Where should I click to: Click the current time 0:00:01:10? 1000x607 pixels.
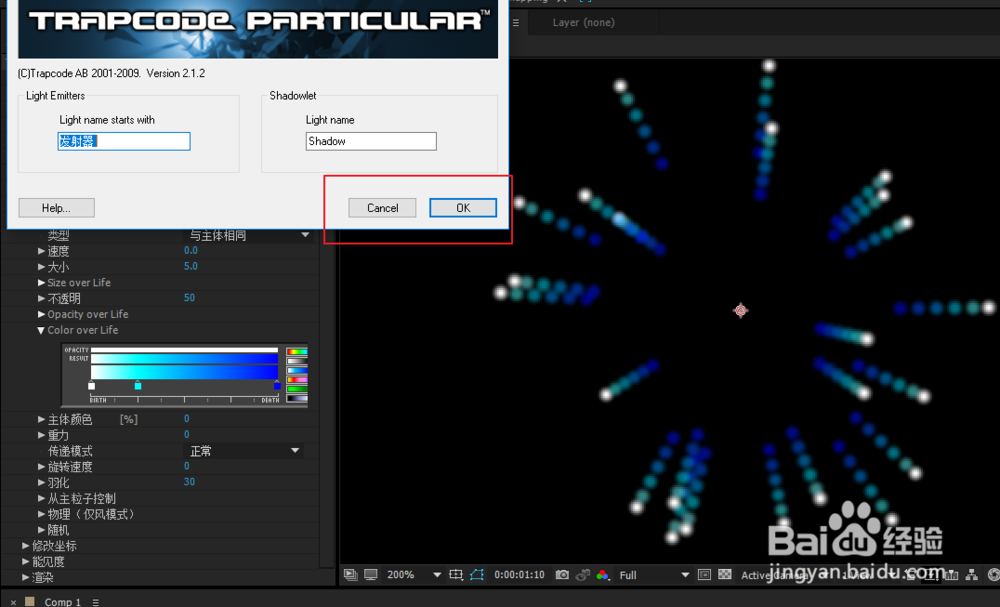[519, 574]
